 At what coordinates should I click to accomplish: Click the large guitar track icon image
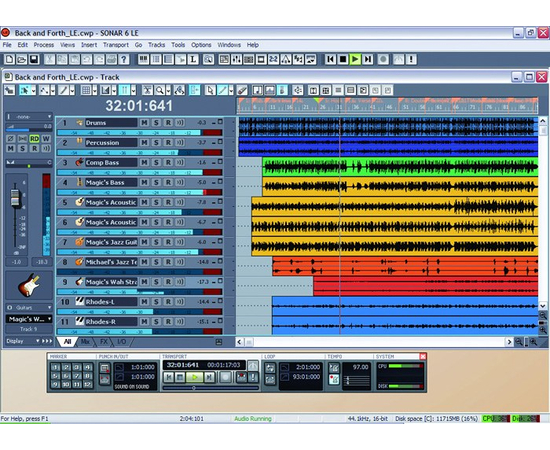click(x=29, y=285)
